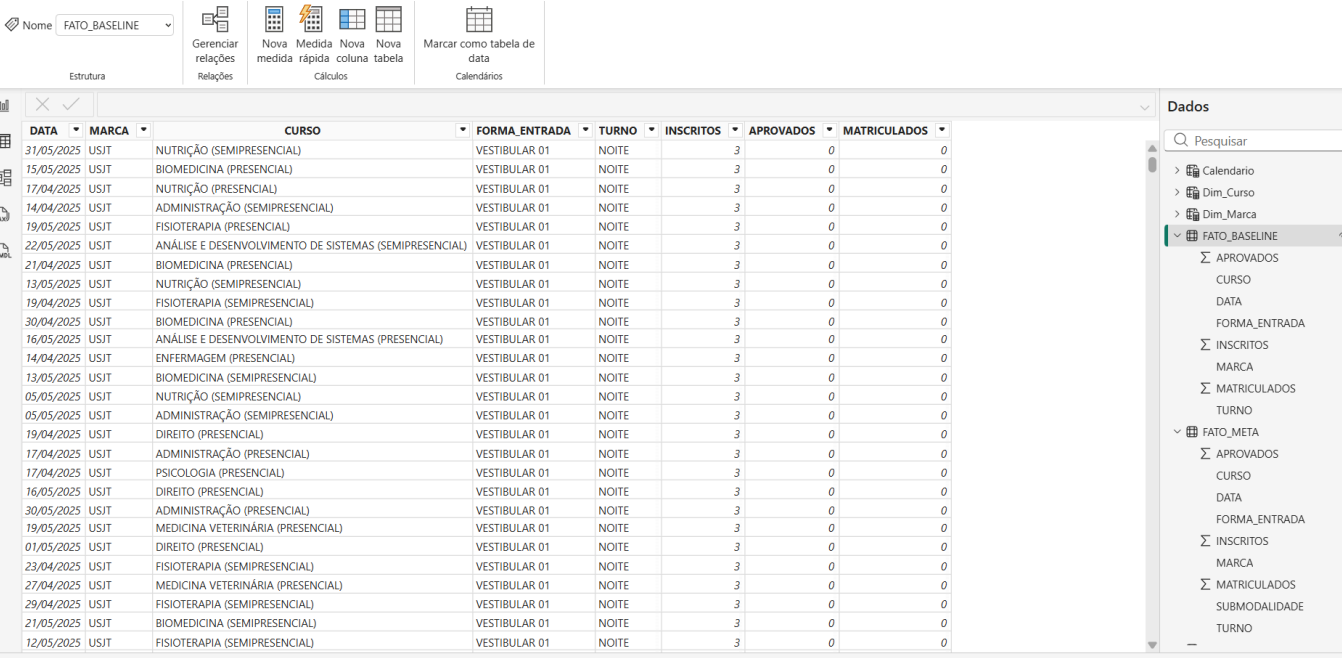Click date cell 27/04/2025
Image resolution: width=1342 pixels, height=658 pixels.
click(53, 585)
